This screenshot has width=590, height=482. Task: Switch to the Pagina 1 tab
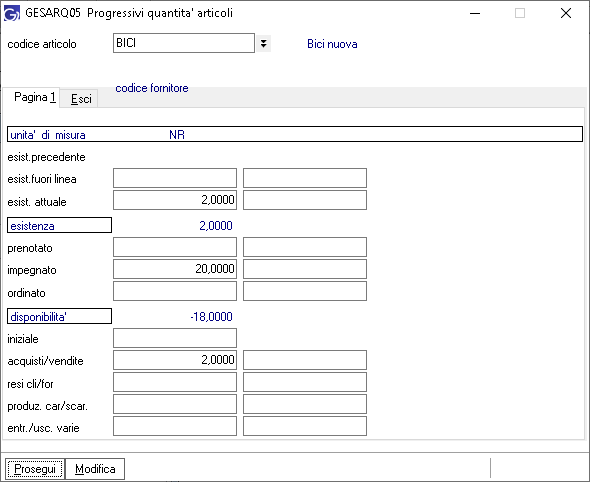[x=35, y=97]
